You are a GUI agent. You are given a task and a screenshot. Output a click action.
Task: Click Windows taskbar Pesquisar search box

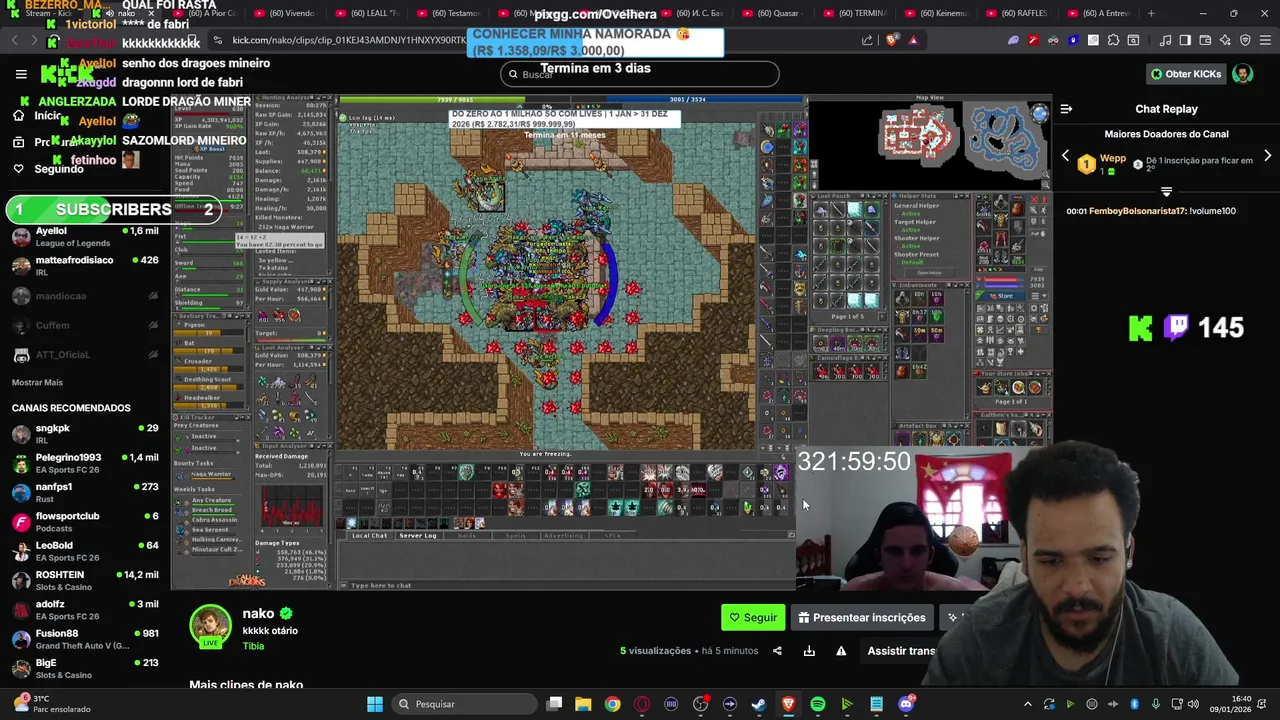(x=462, y=704)
